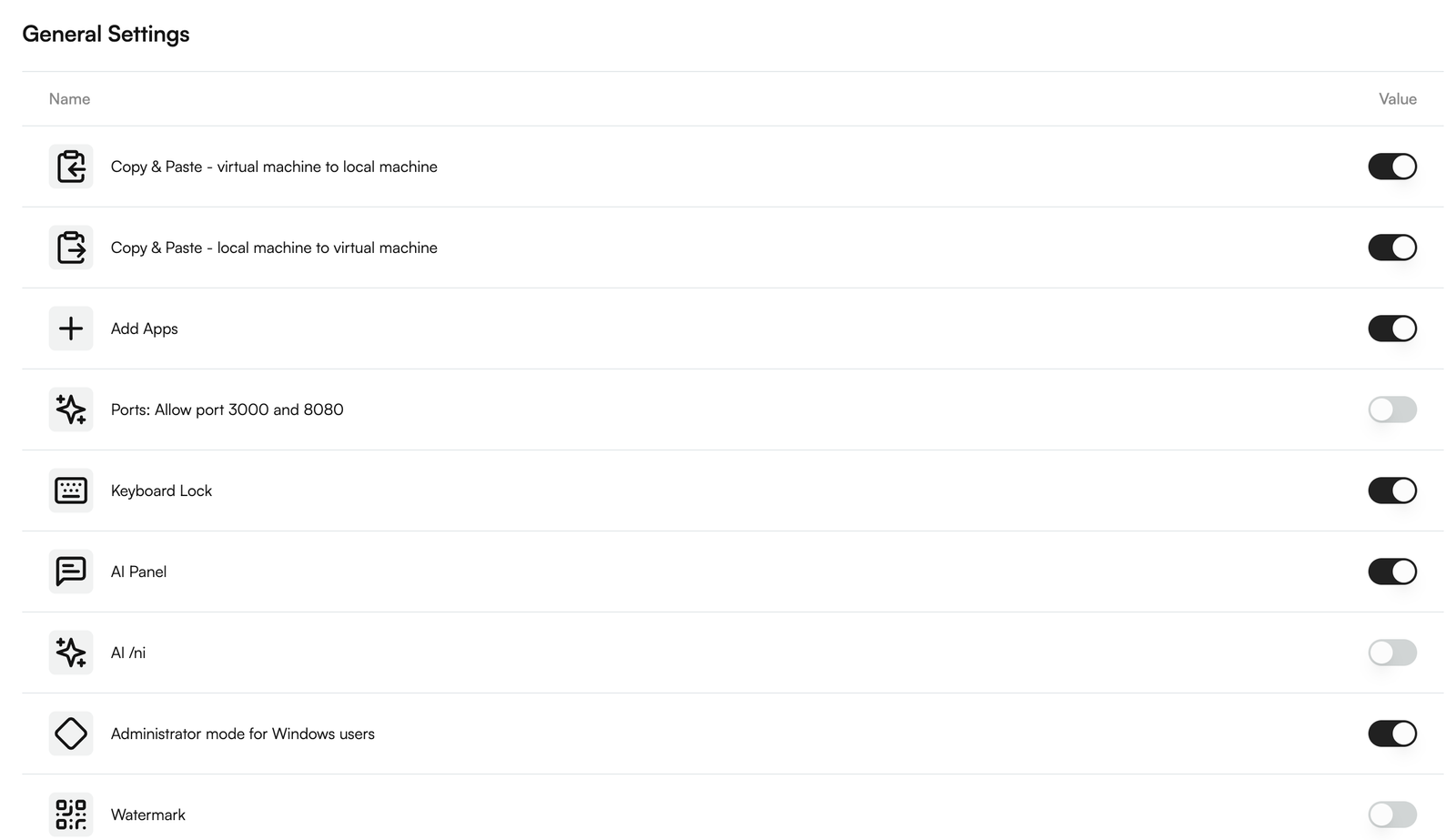This screenshot has width=1456, height=840.
Task: Click the sparkle icon next to Ports setting
Action: click(71, 410)
